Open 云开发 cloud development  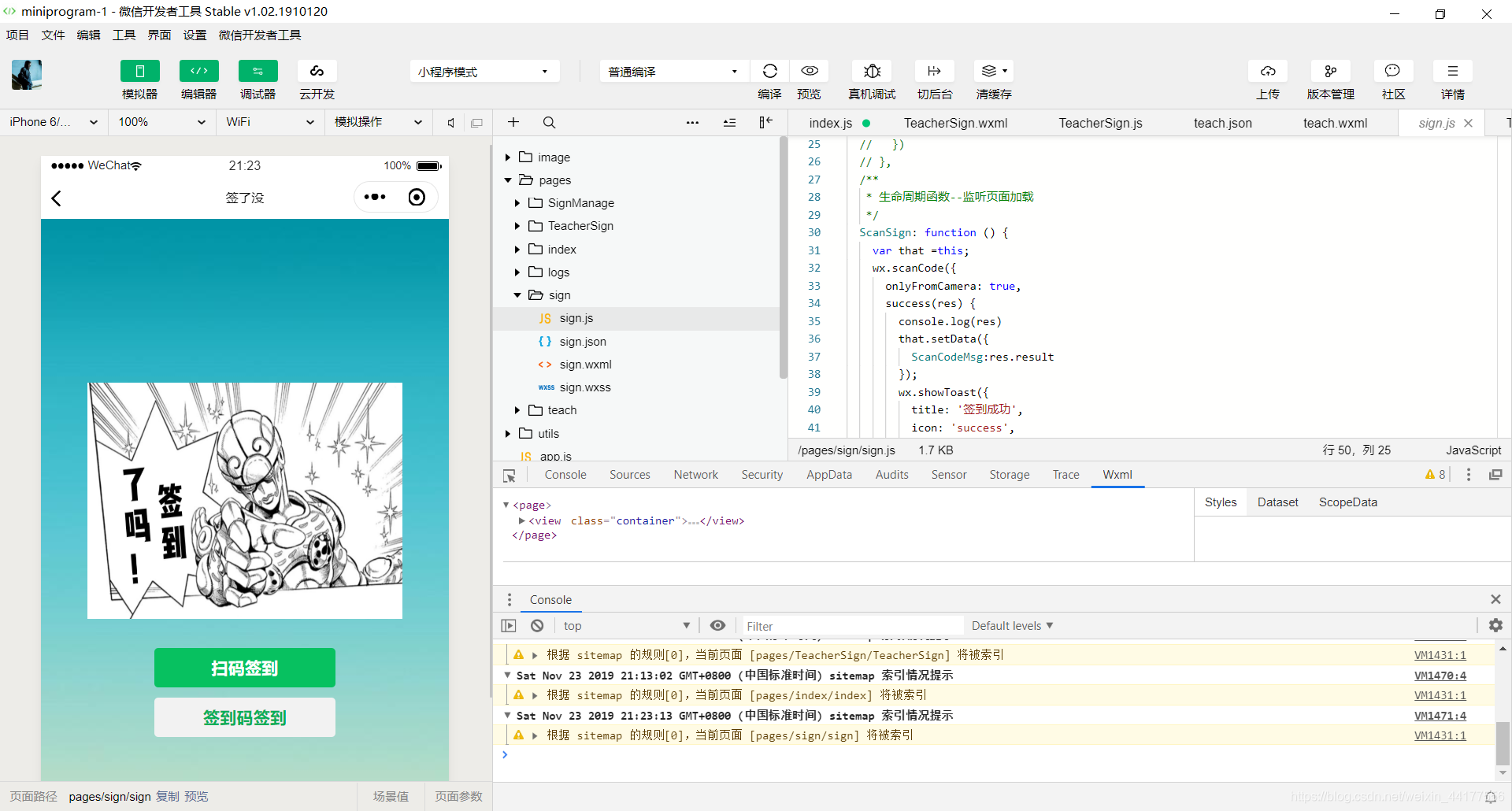pos(317,71)
